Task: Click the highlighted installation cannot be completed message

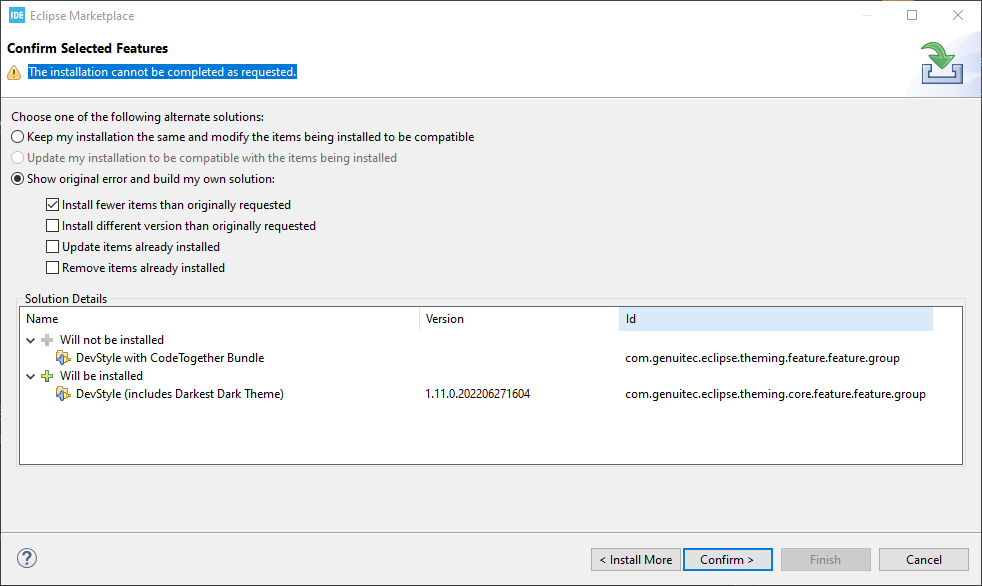Action: 162,72
